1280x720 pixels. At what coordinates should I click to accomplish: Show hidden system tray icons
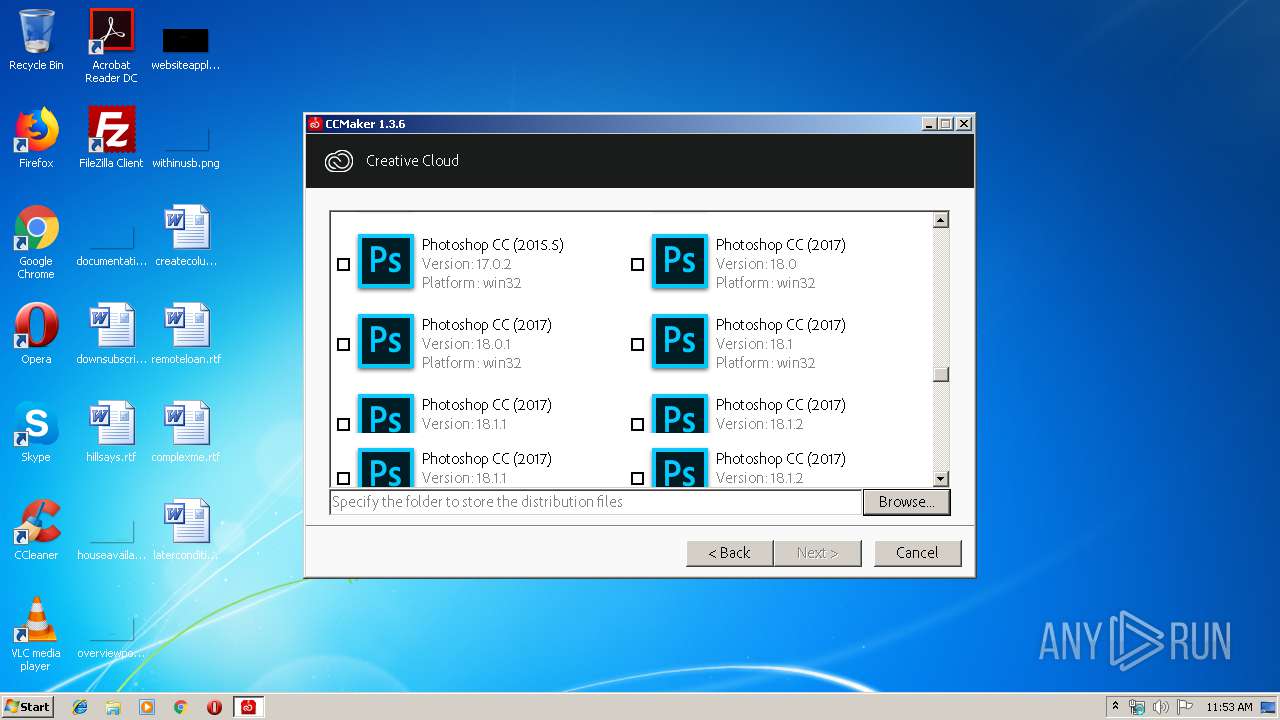1116,706
